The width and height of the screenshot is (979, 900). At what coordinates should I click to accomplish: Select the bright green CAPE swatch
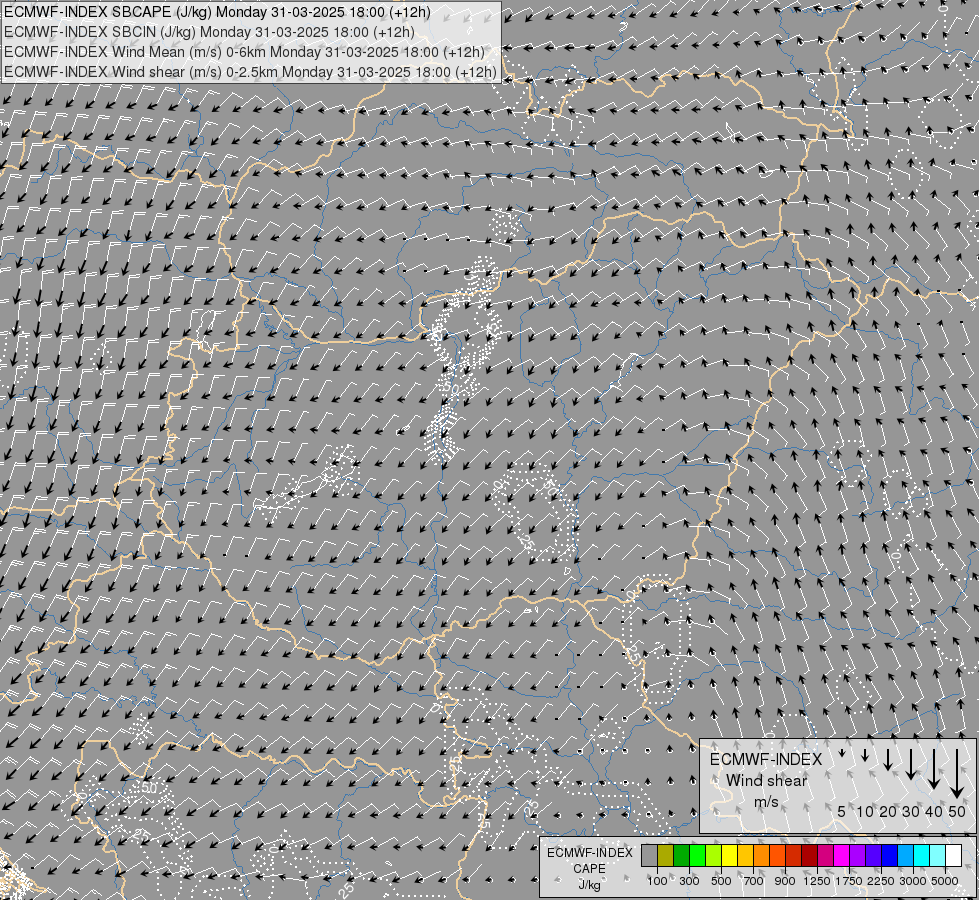click(x=697, y=856)
